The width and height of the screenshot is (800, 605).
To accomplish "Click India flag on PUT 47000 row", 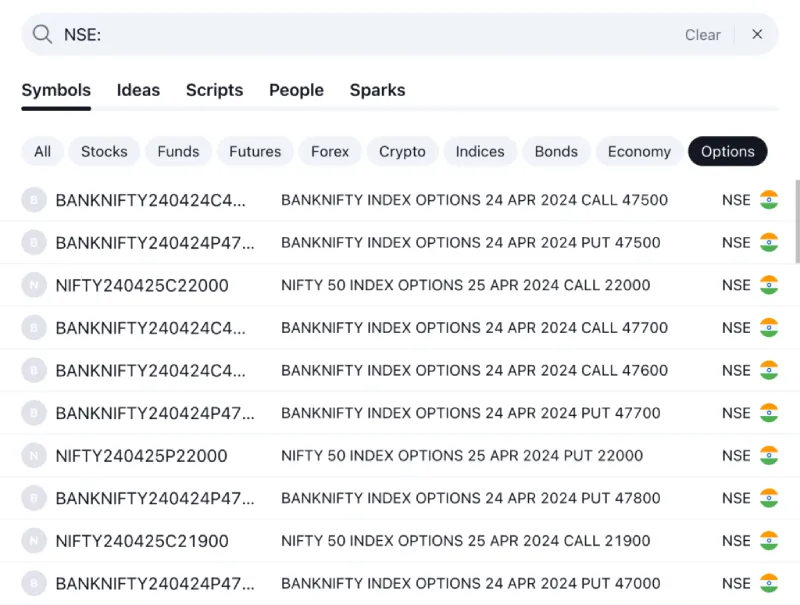I will (769, 583).
